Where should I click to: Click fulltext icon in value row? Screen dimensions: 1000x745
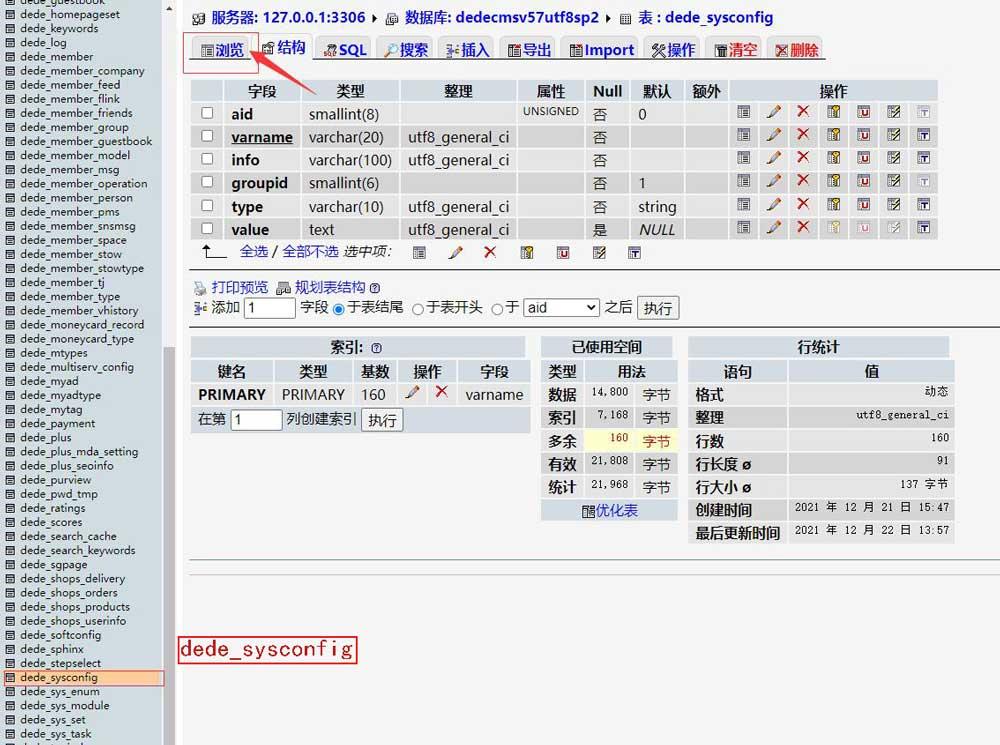(x=923, y=227)
